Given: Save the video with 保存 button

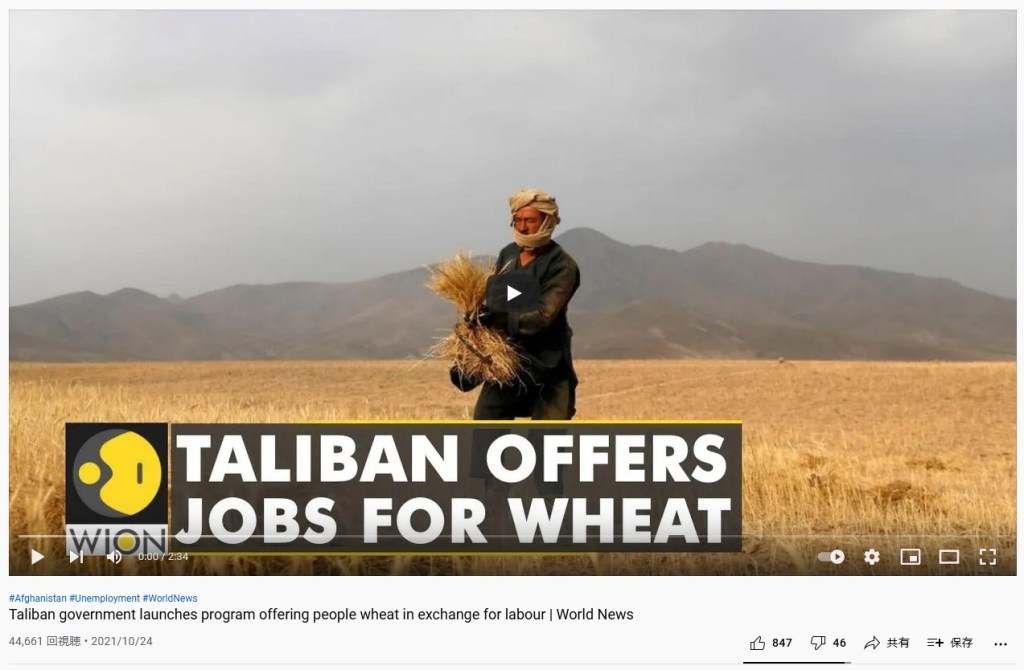Looking at the screenshot, I should pyautogui.click(x=950, y=643).
